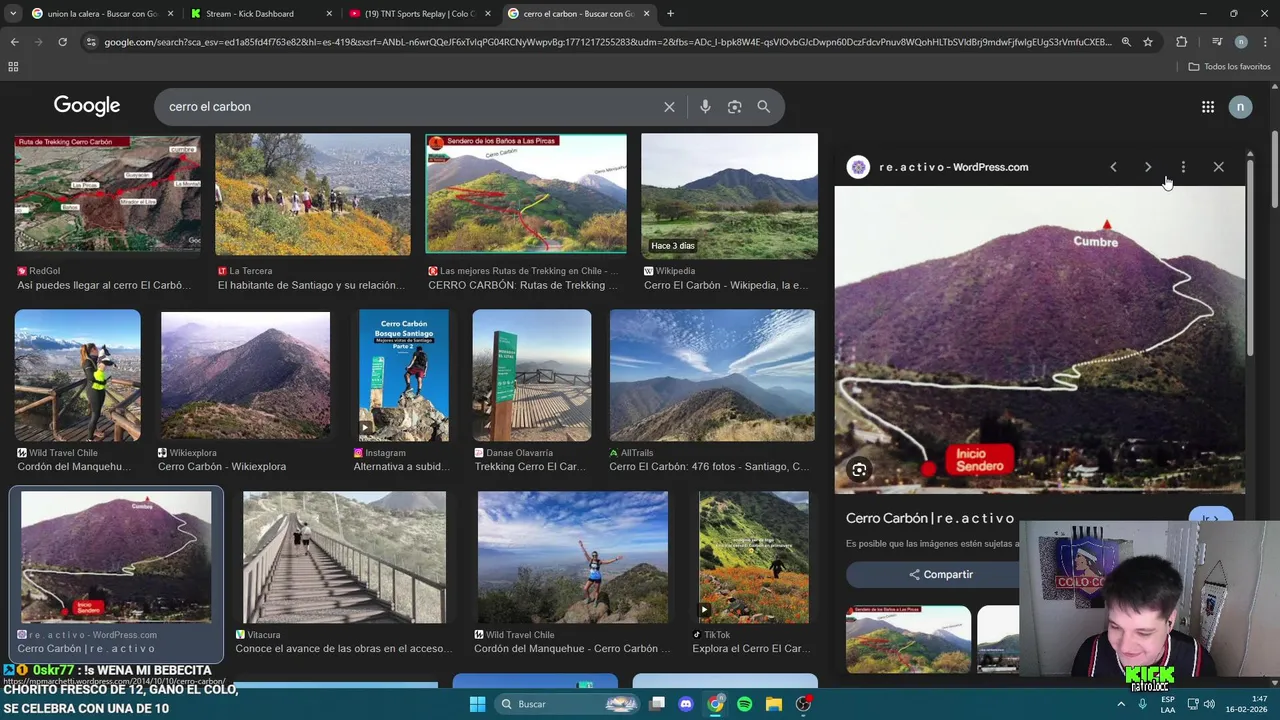Image resolution: width=1280 pixels, height=720 pixels.
Task: Switch to 'TNT Sports Replay' tab
Action: 419,14
